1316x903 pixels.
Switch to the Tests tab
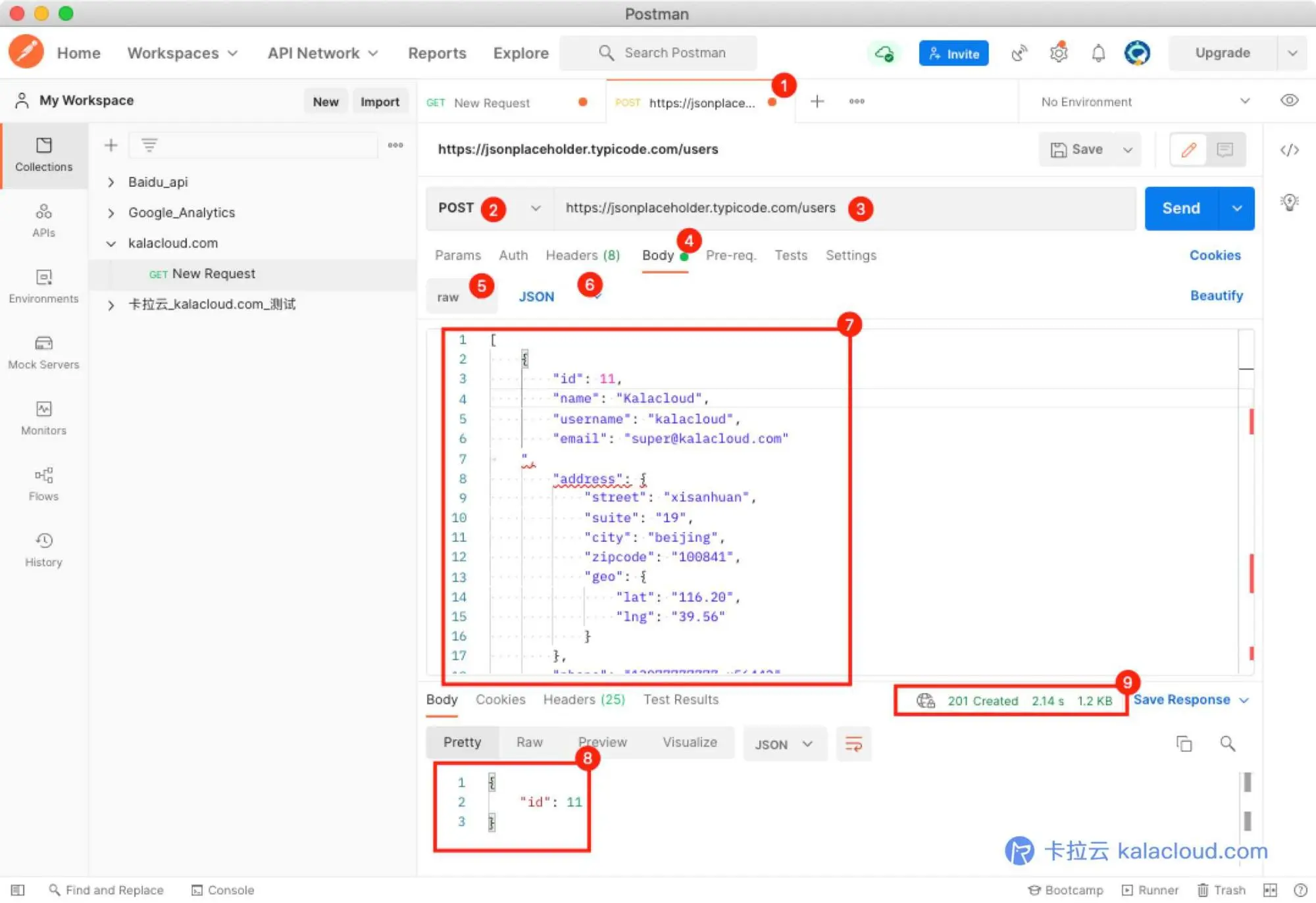click(791, 255)
